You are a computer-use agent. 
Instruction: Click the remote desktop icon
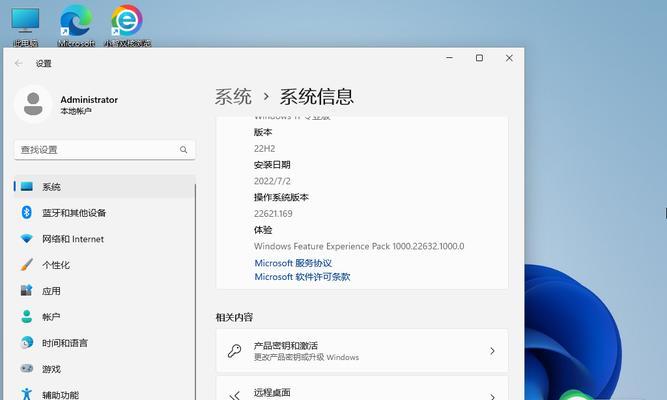[234, 395]
